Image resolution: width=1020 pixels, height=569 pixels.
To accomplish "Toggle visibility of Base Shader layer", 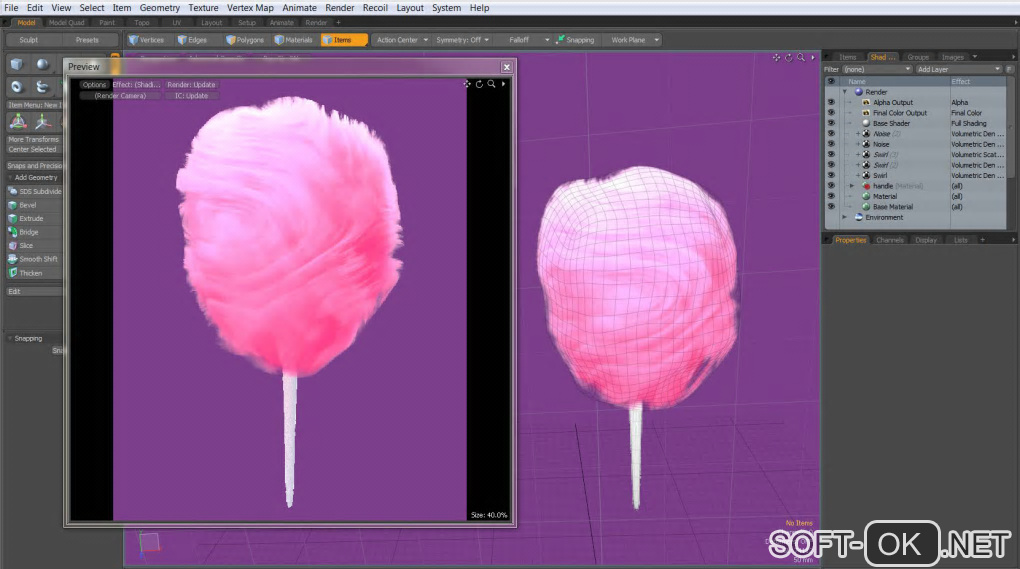I will [830, 124].
